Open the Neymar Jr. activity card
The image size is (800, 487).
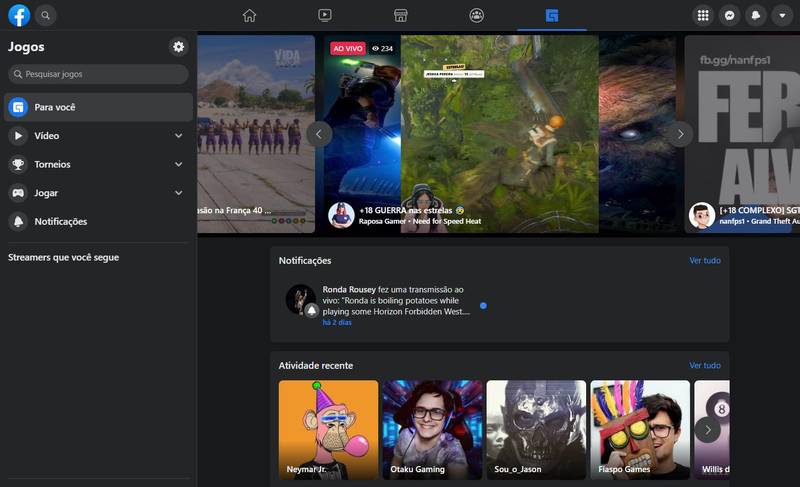tap(329, 429)
